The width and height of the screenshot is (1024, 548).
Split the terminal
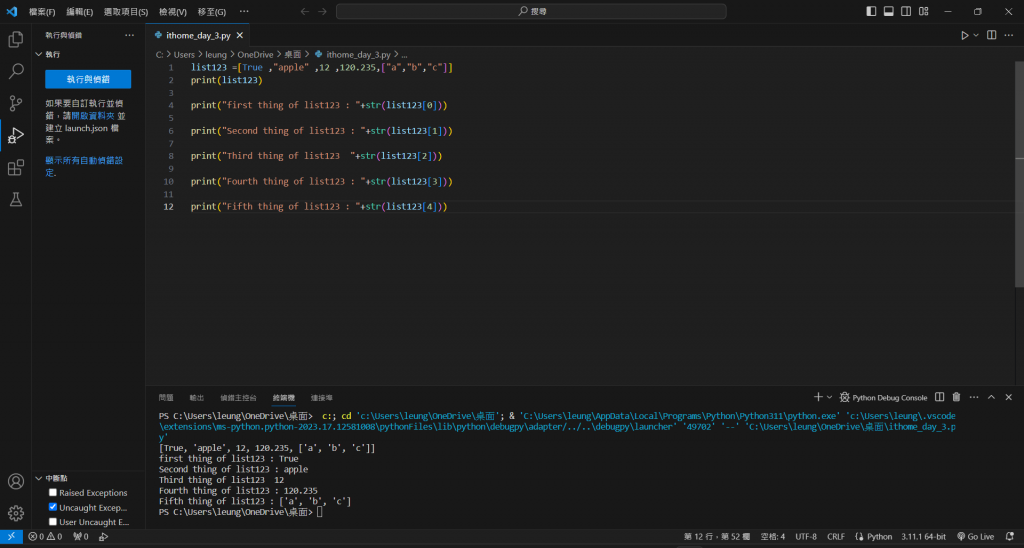click(939, 396)
